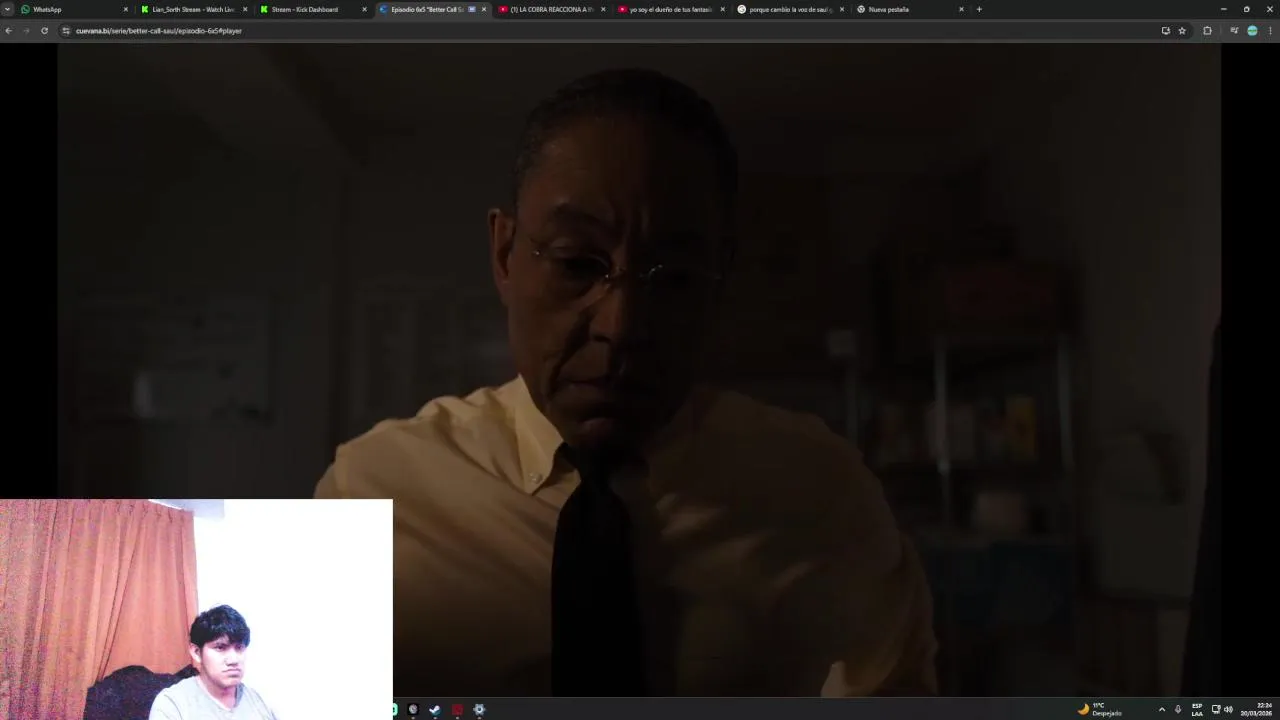
Task: Open the media controls icon in toolbar
Action: (x=1234, y=31)
